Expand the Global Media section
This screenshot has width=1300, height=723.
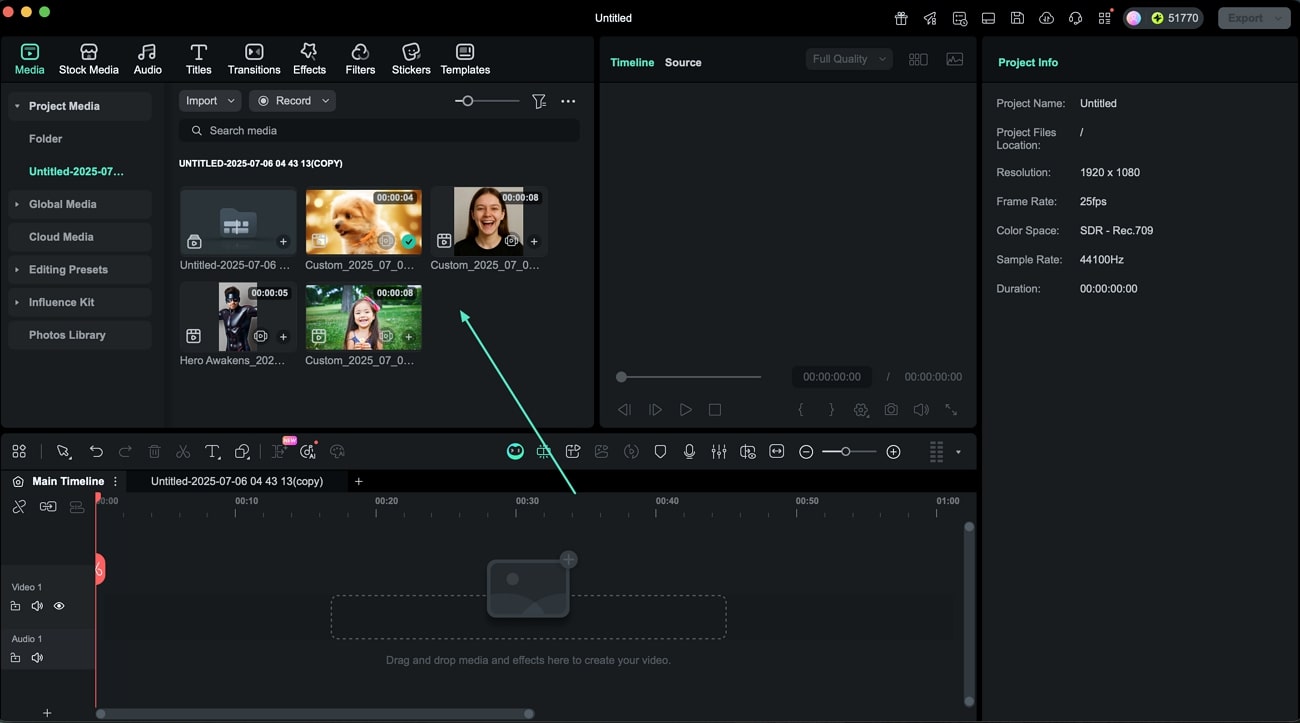pyautogui.click(x=17, y=204)
